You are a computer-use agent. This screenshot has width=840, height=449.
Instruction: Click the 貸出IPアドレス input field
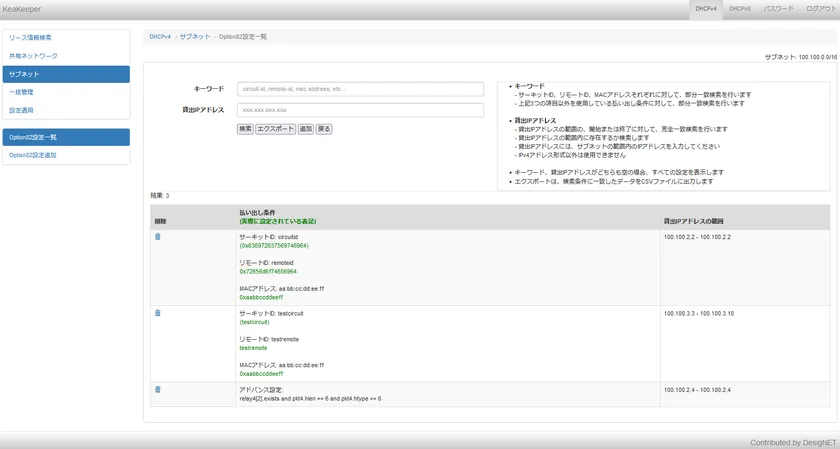360,110
